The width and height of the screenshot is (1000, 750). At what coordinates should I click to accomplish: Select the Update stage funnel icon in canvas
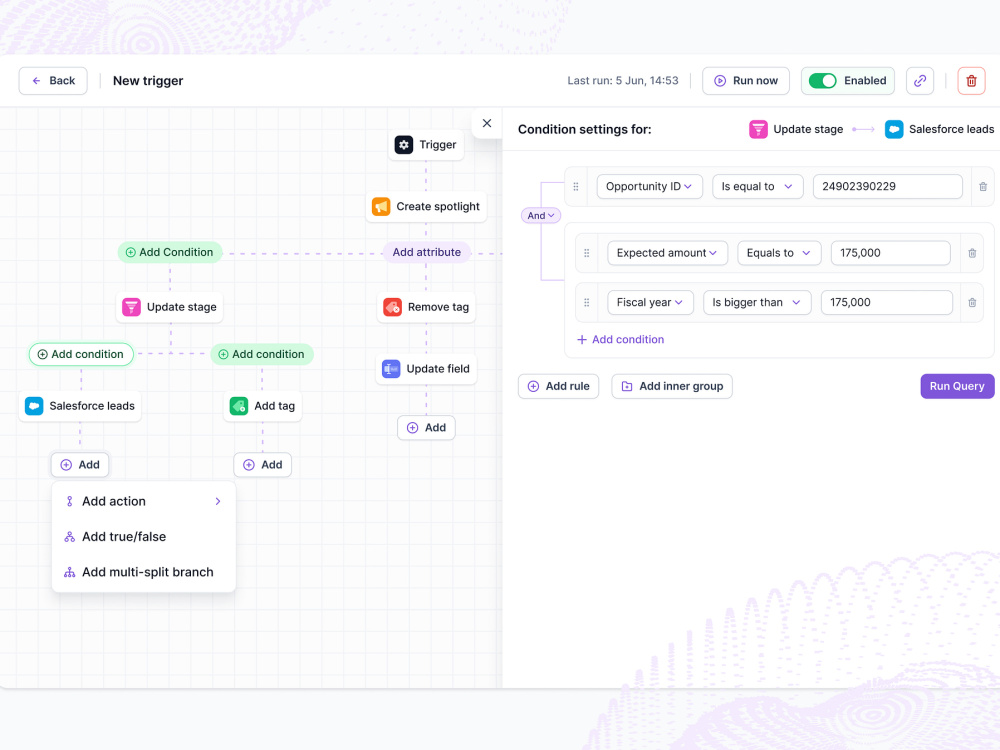(131, 307)
